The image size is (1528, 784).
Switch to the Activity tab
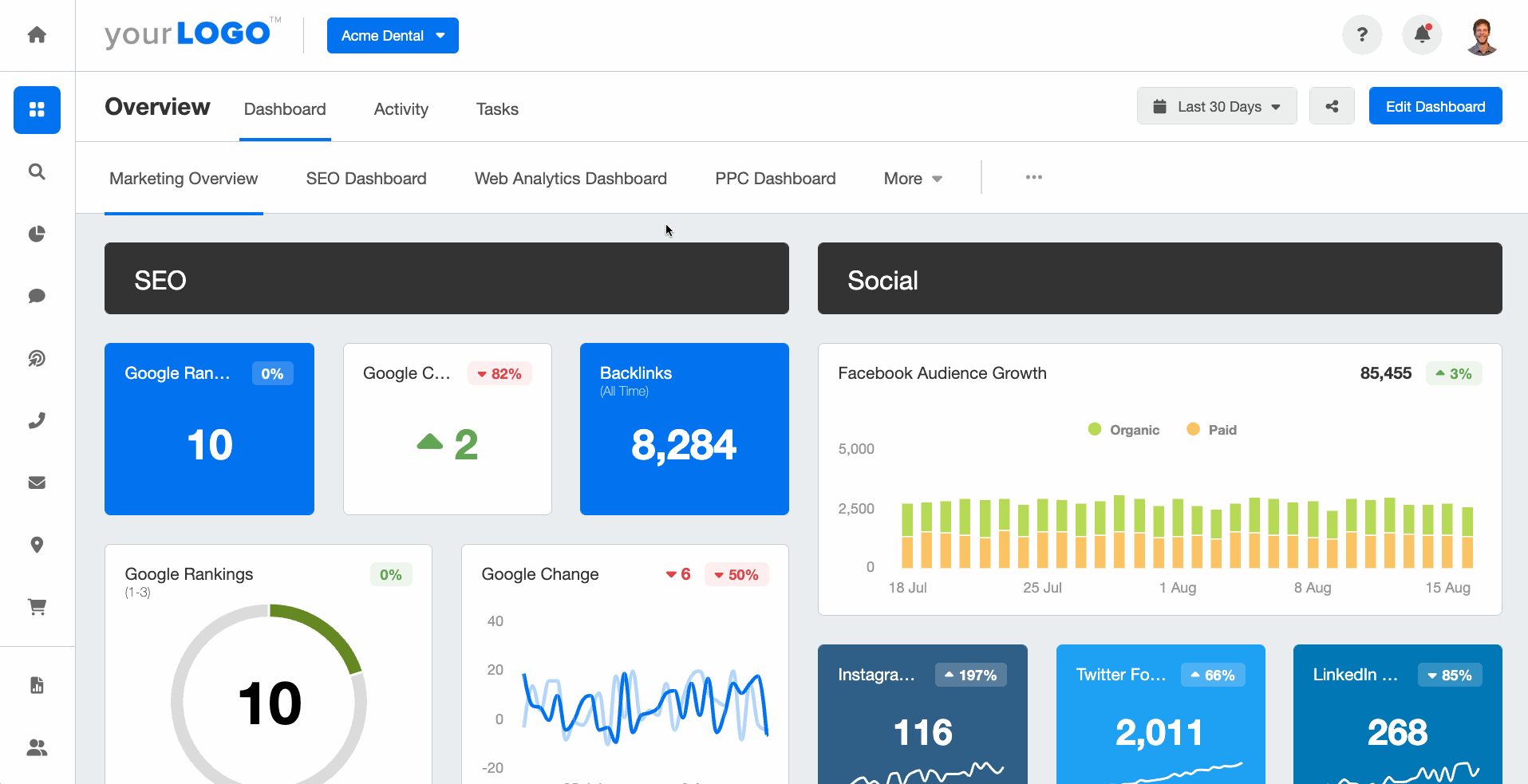[x=401, y=108]
